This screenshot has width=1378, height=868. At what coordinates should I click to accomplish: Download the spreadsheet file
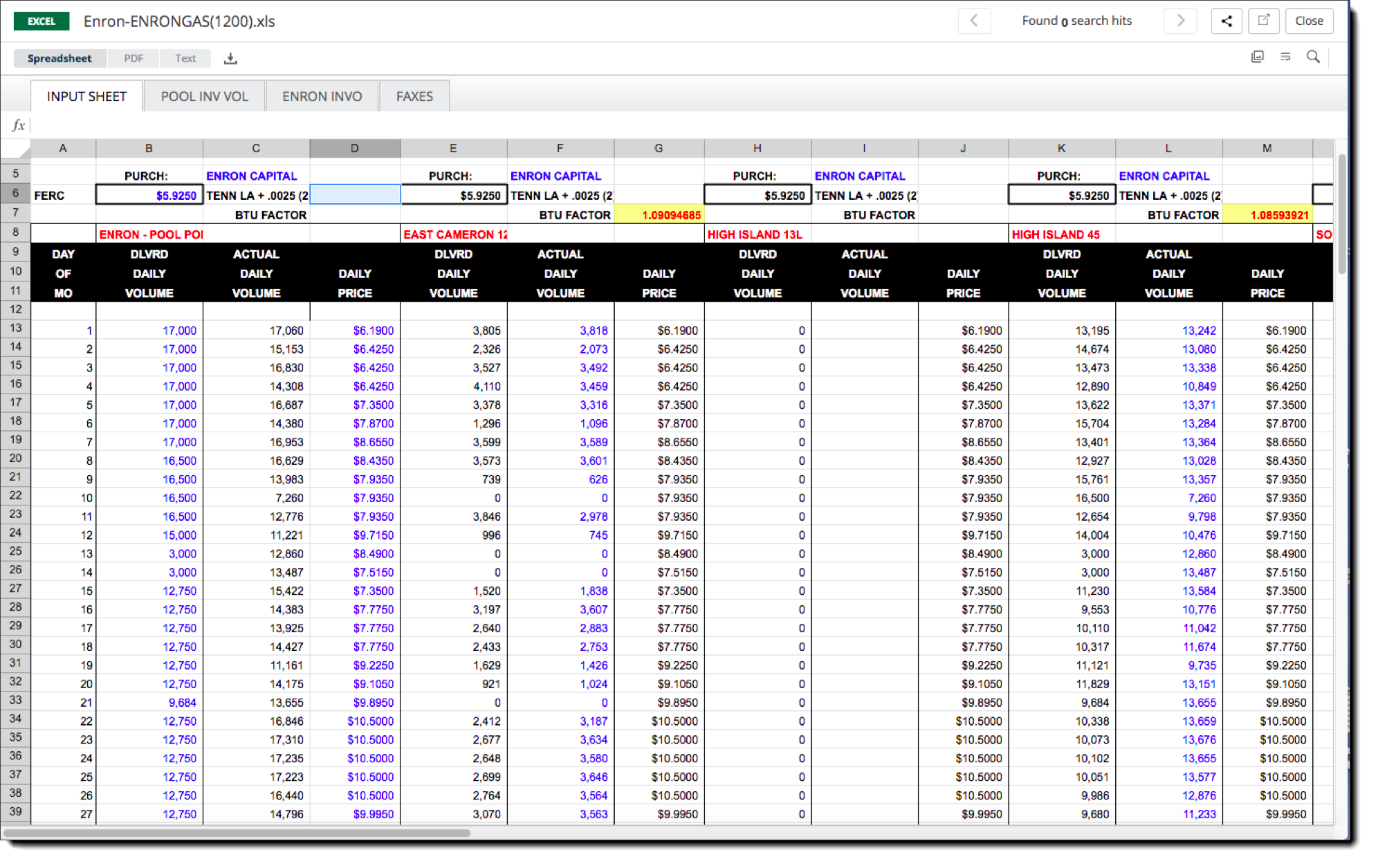pyautogui.click(x=230, y=59)
